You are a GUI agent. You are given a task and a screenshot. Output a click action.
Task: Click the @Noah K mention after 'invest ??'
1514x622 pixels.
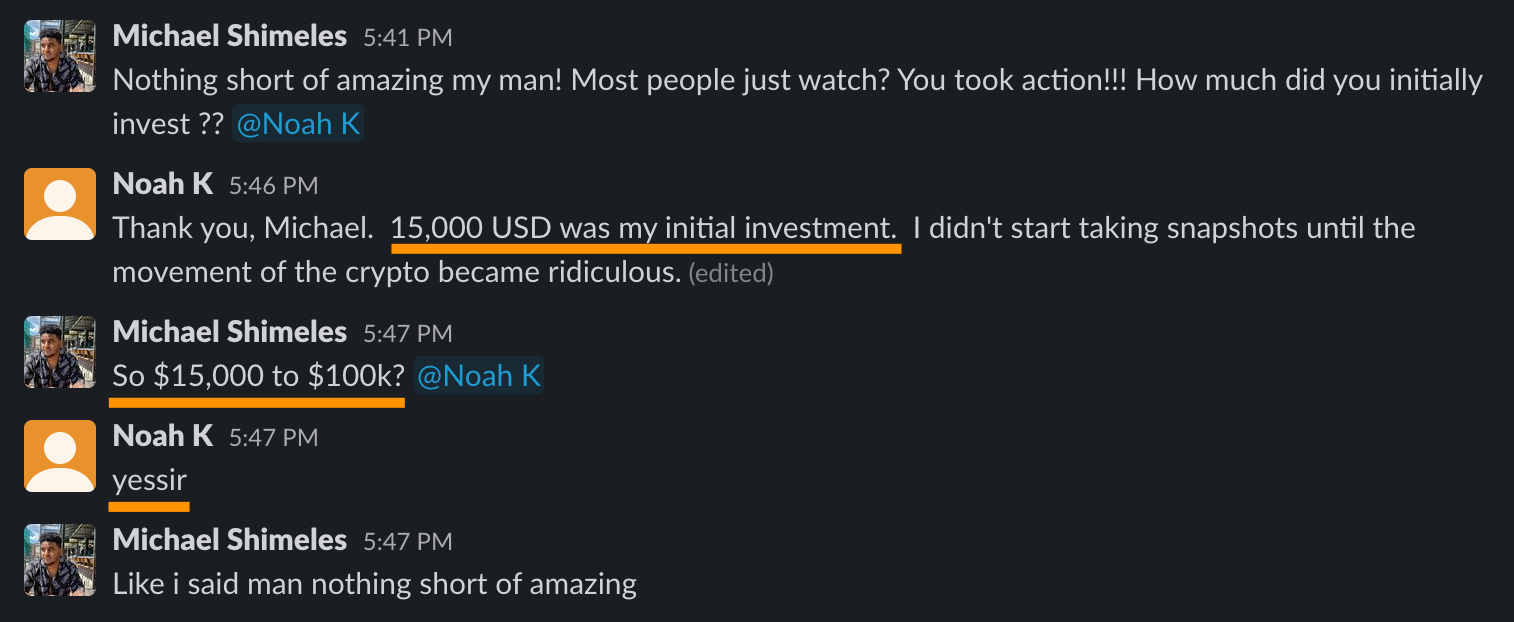click(298, 124)
